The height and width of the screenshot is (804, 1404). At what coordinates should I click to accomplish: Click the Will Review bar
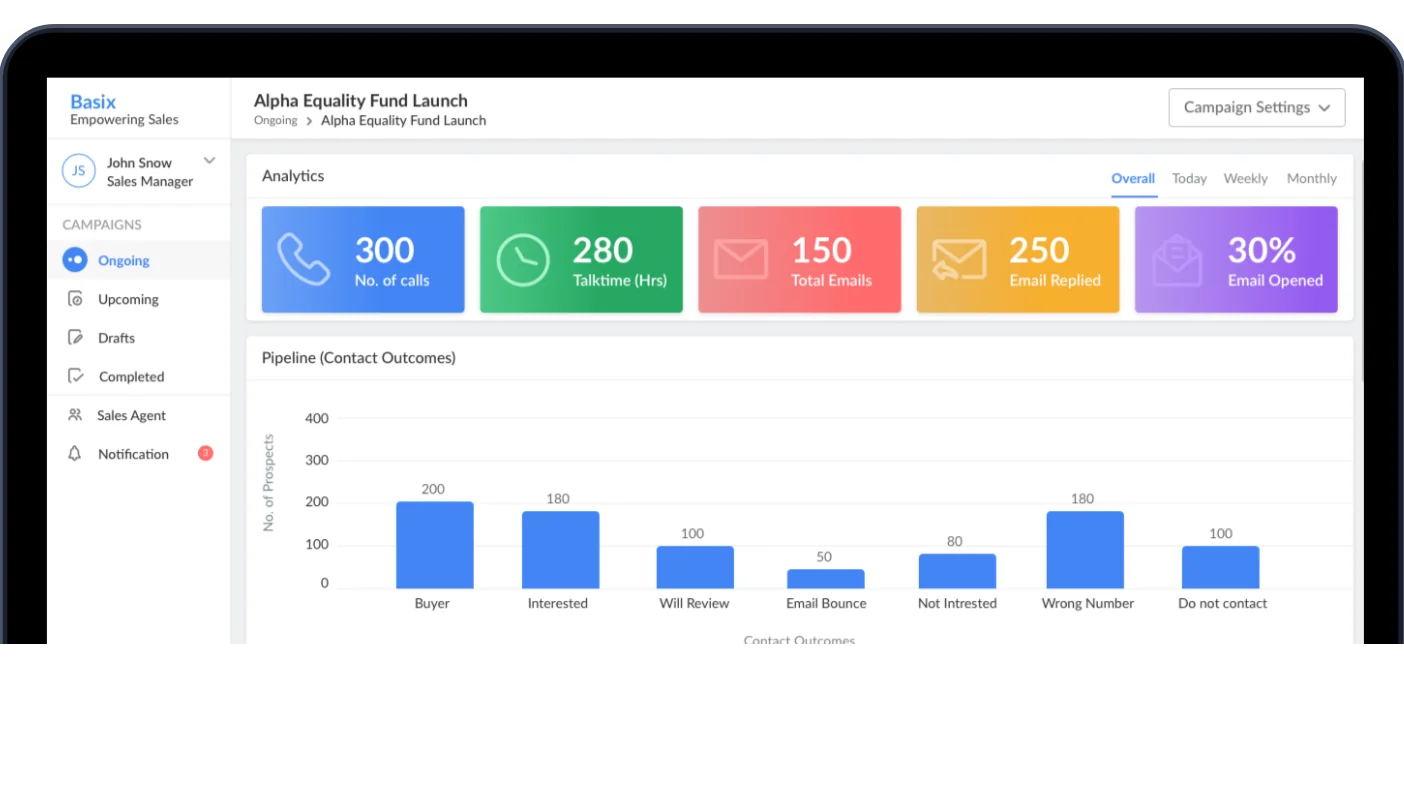[695, 567]
